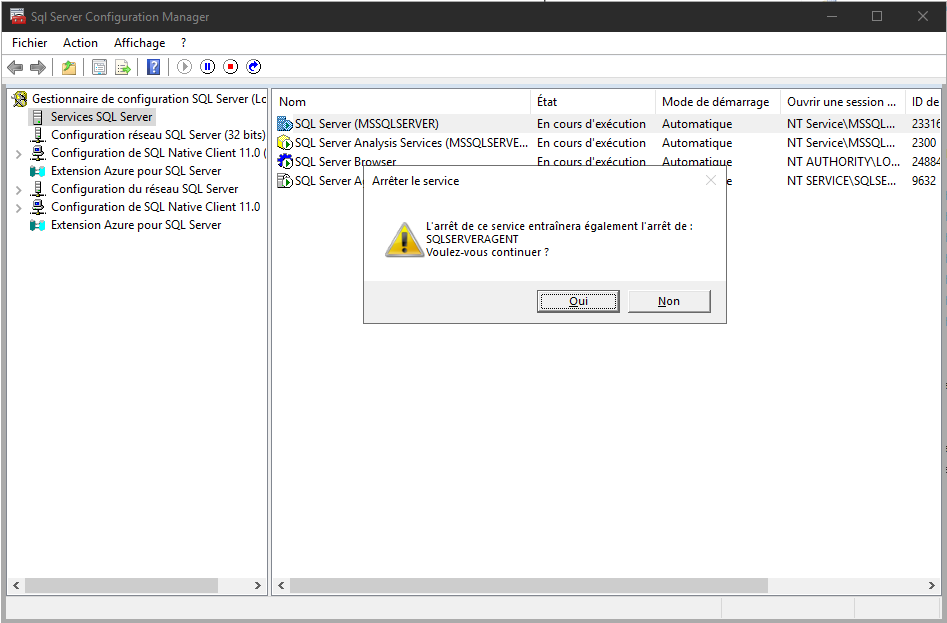Click the État cell of SQL Server (MSSQLSERVER)
The height and width of the screenshot is (623, 947).
click(591, 124)
